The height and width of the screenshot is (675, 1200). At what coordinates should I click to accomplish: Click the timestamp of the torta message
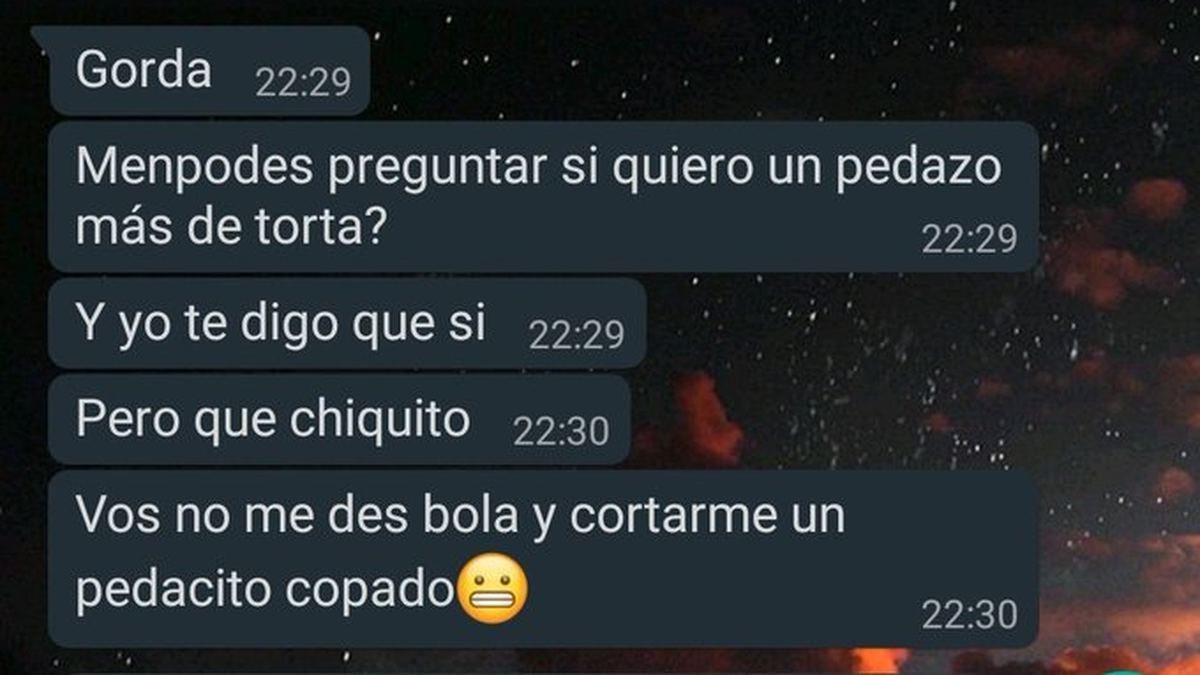coord(969,239)
